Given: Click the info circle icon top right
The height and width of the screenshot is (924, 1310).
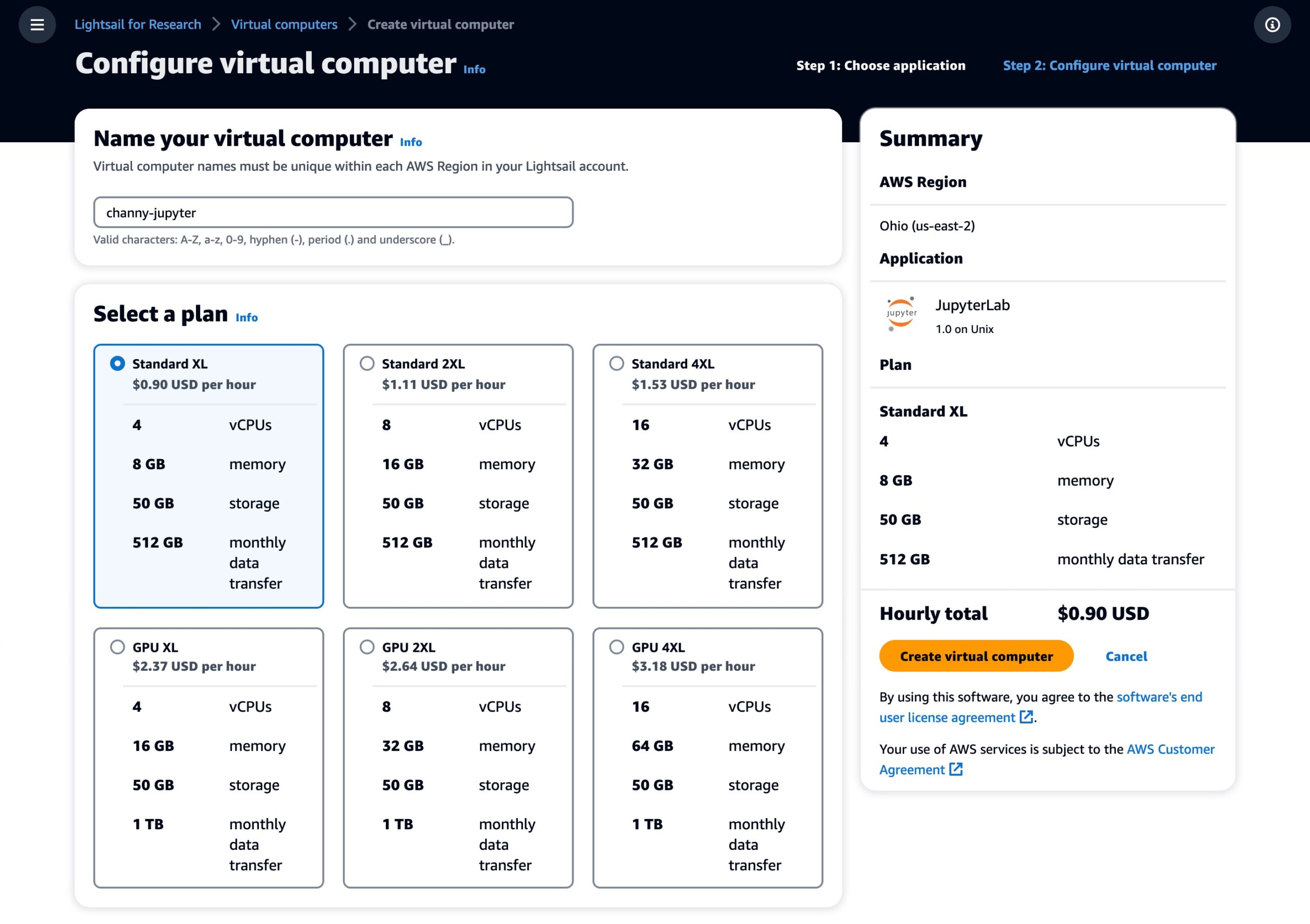Looking at the screenshot, I should click(1272, 25).
